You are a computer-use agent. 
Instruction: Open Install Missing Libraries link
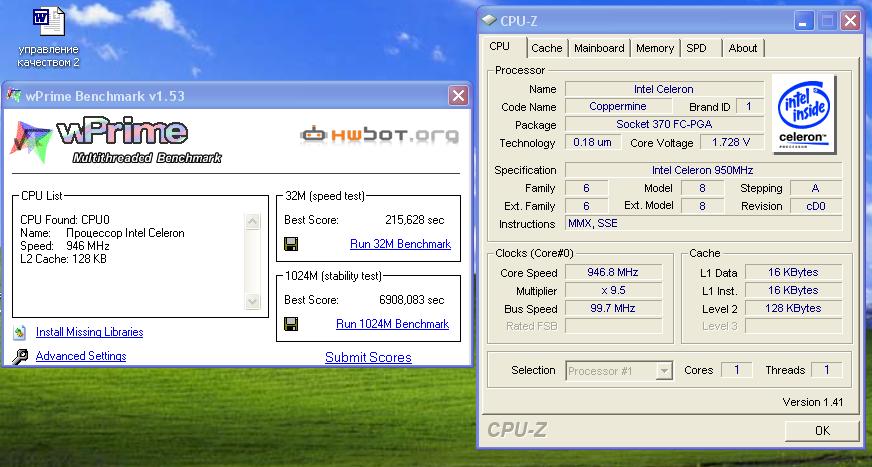click(90, 332)
